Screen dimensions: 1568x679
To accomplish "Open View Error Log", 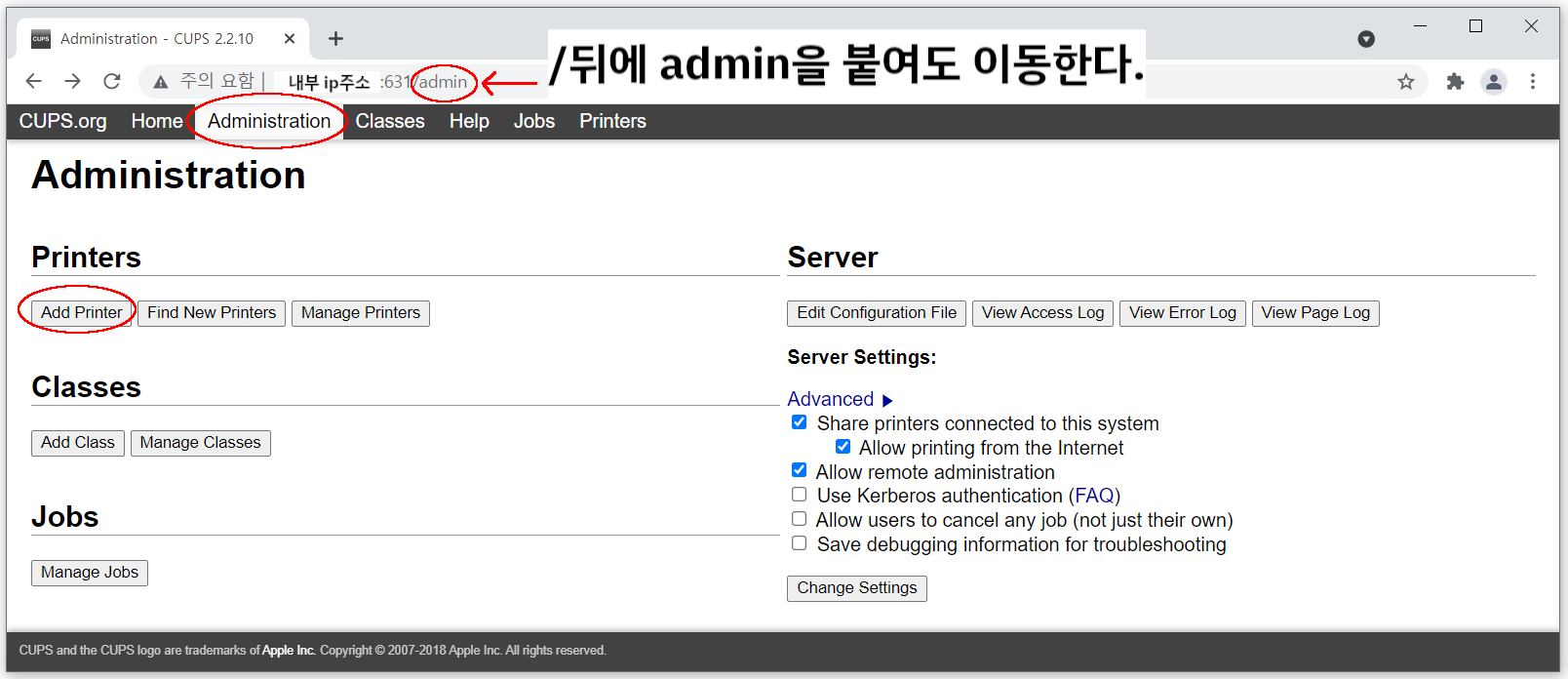I will 1183,313.
